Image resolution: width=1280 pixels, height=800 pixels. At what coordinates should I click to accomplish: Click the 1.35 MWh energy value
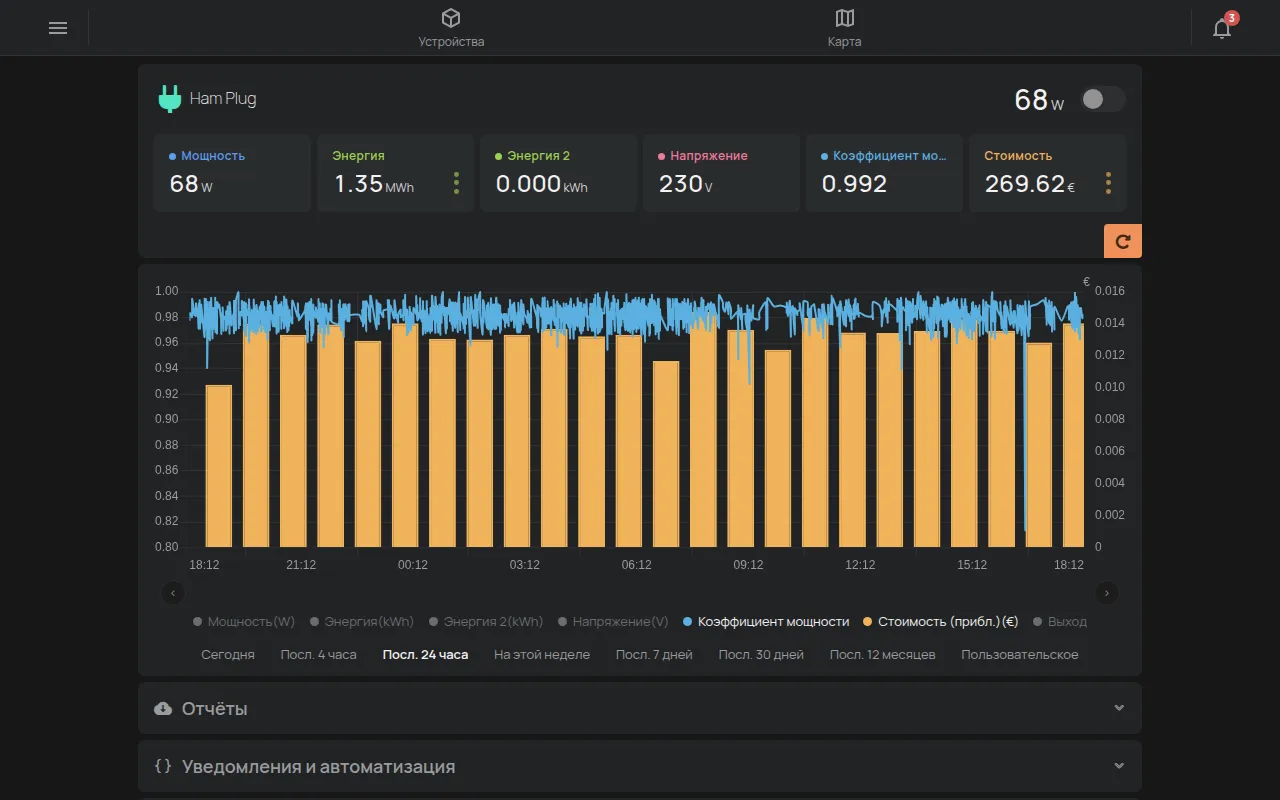pyautogui.click(x=374, y=184)
